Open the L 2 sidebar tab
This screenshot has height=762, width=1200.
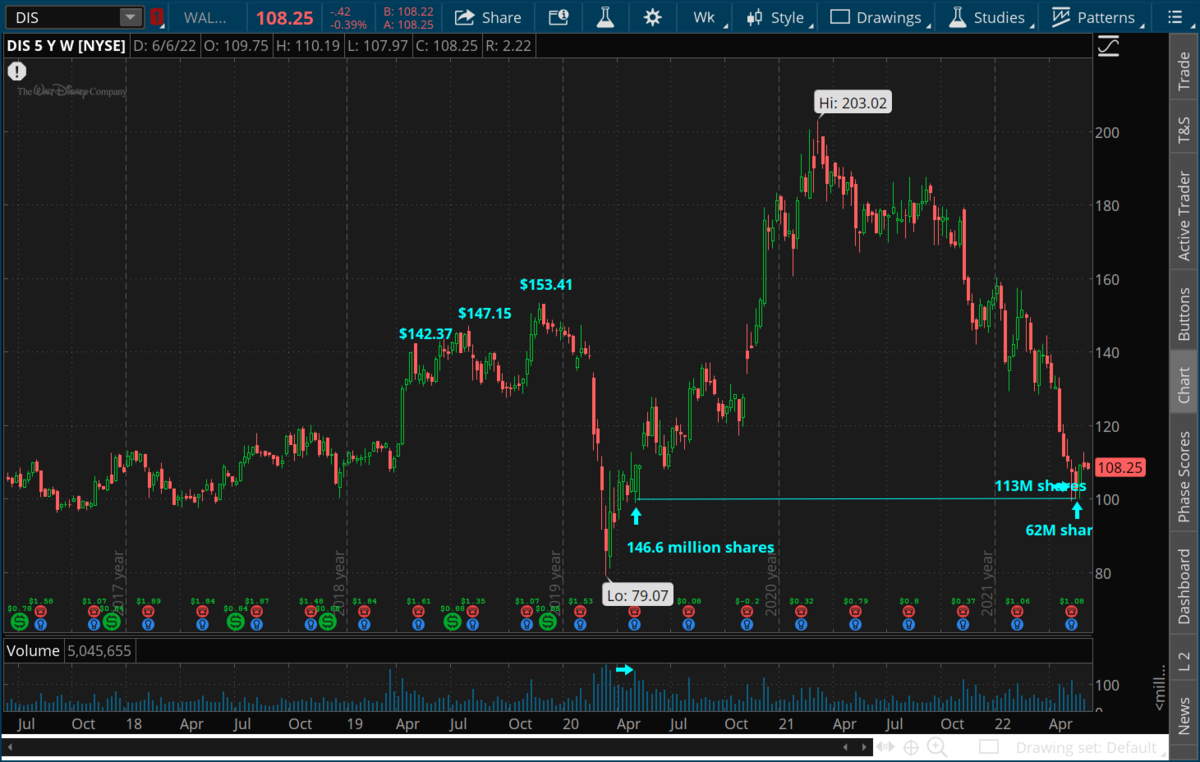pos(1184,661)
